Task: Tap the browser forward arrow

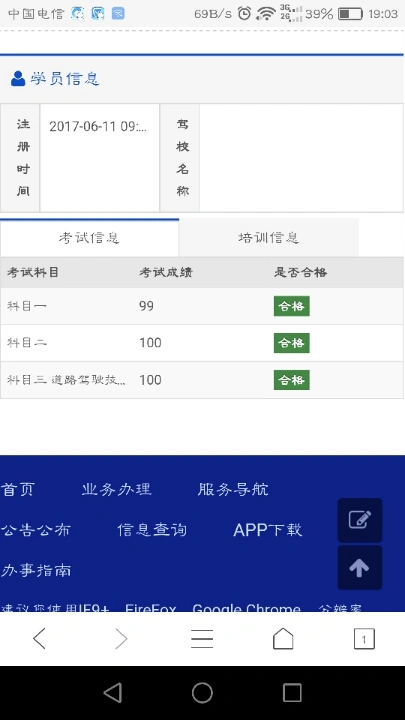Action: 121,639
